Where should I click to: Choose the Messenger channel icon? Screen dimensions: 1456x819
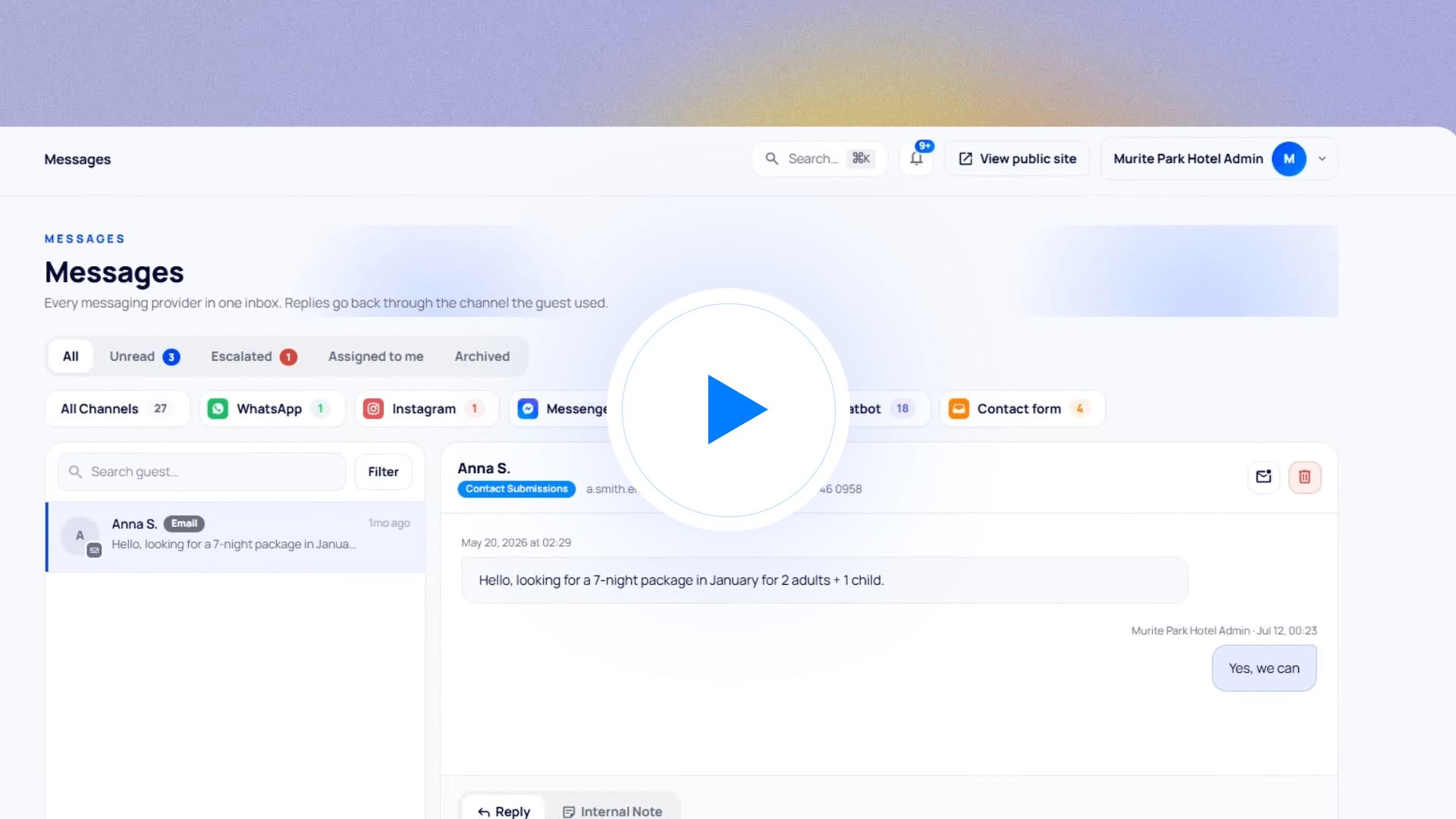click(x=528, y=409)
